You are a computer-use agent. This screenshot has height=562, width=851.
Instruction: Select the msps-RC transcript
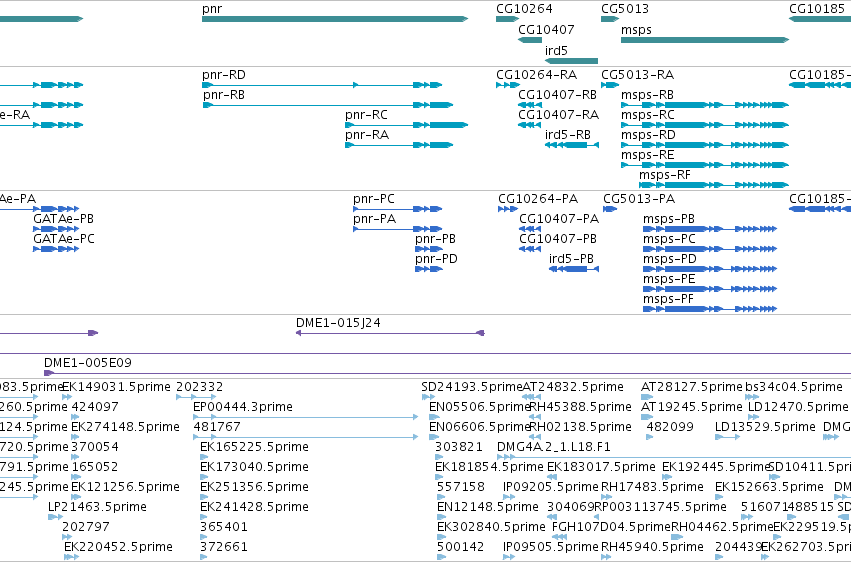point(705,125)
